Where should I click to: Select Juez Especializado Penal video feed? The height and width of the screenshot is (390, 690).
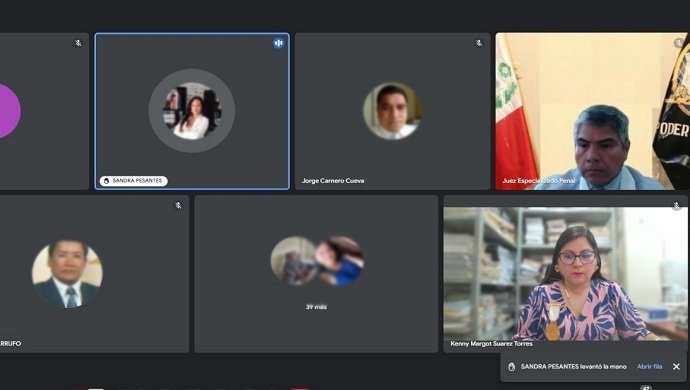tap(592, 111)
